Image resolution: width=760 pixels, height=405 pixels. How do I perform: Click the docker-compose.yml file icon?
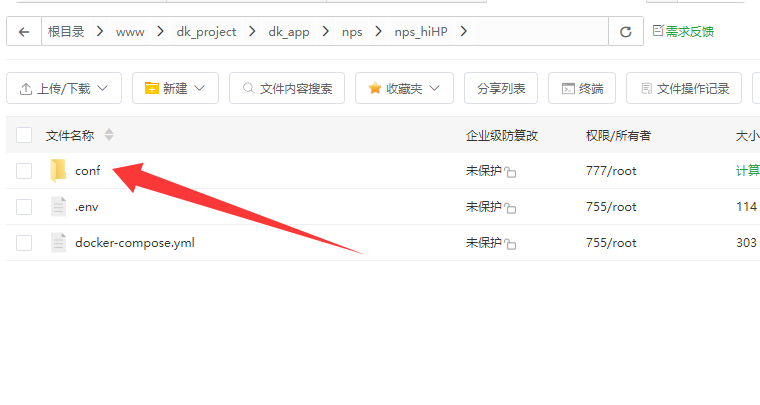(x=58, y=243)
